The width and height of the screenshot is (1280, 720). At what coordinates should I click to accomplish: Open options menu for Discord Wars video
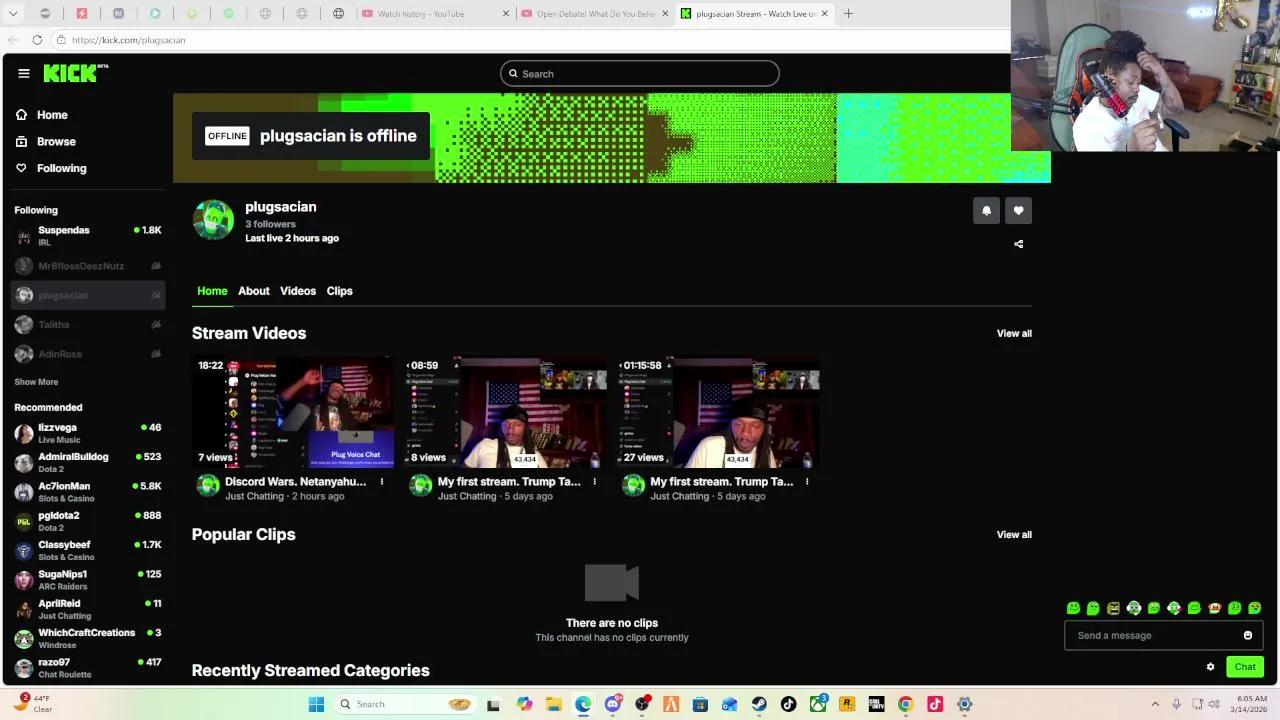click(381, 482)
